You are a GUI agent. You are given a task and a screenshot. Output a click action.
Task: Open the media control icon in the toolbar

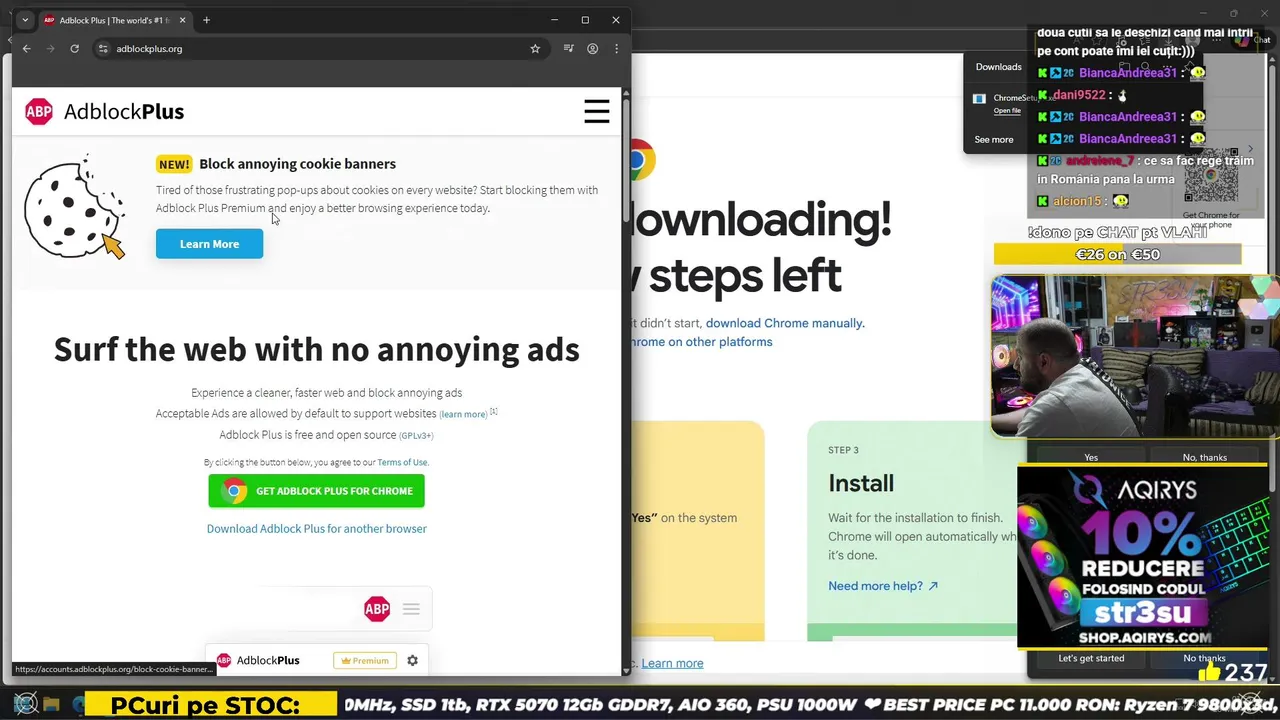[x=568, y=48]
